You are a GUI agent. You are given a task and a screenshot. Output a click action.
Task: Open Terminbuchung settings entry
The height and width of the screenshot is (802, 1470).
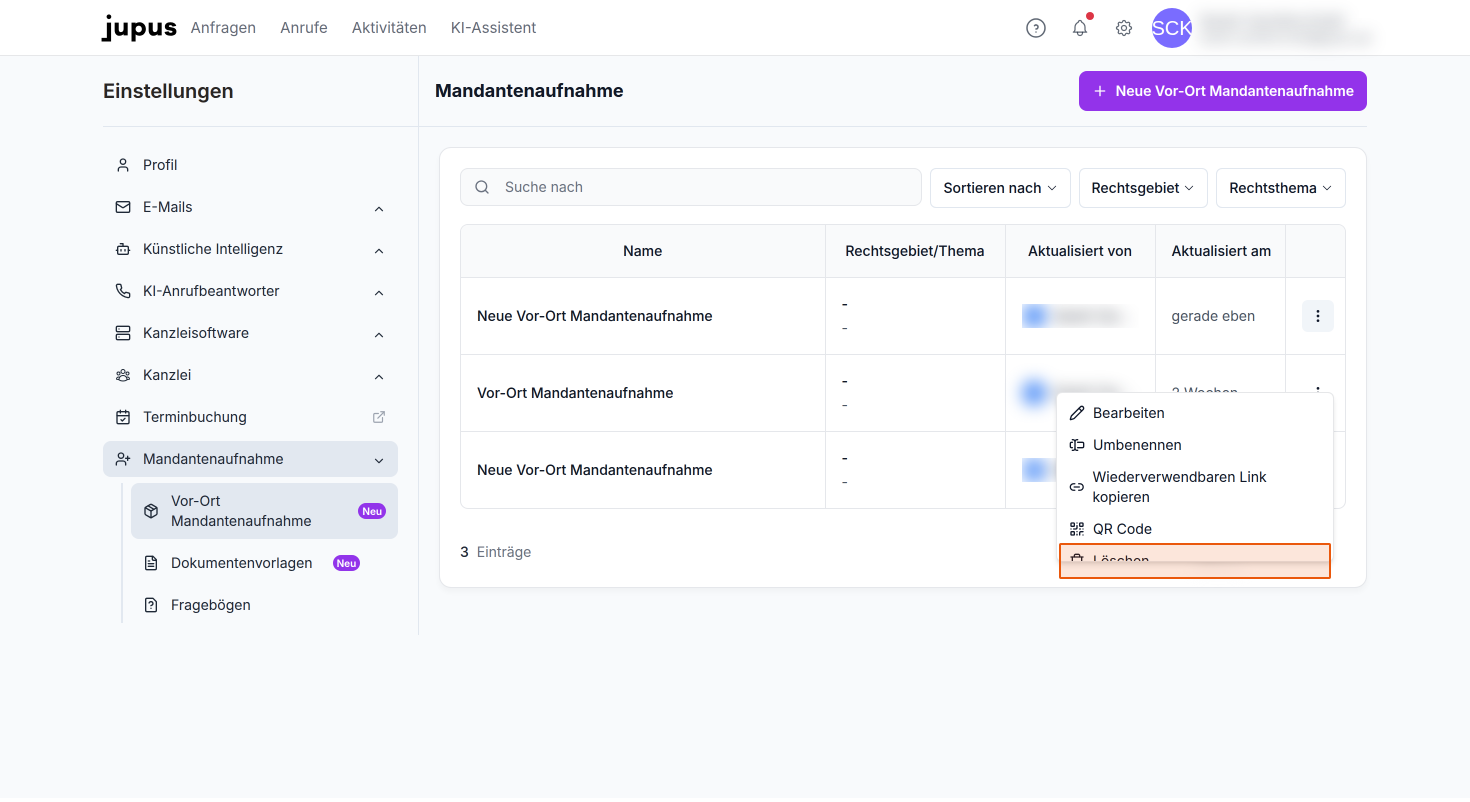coord(250,417)
